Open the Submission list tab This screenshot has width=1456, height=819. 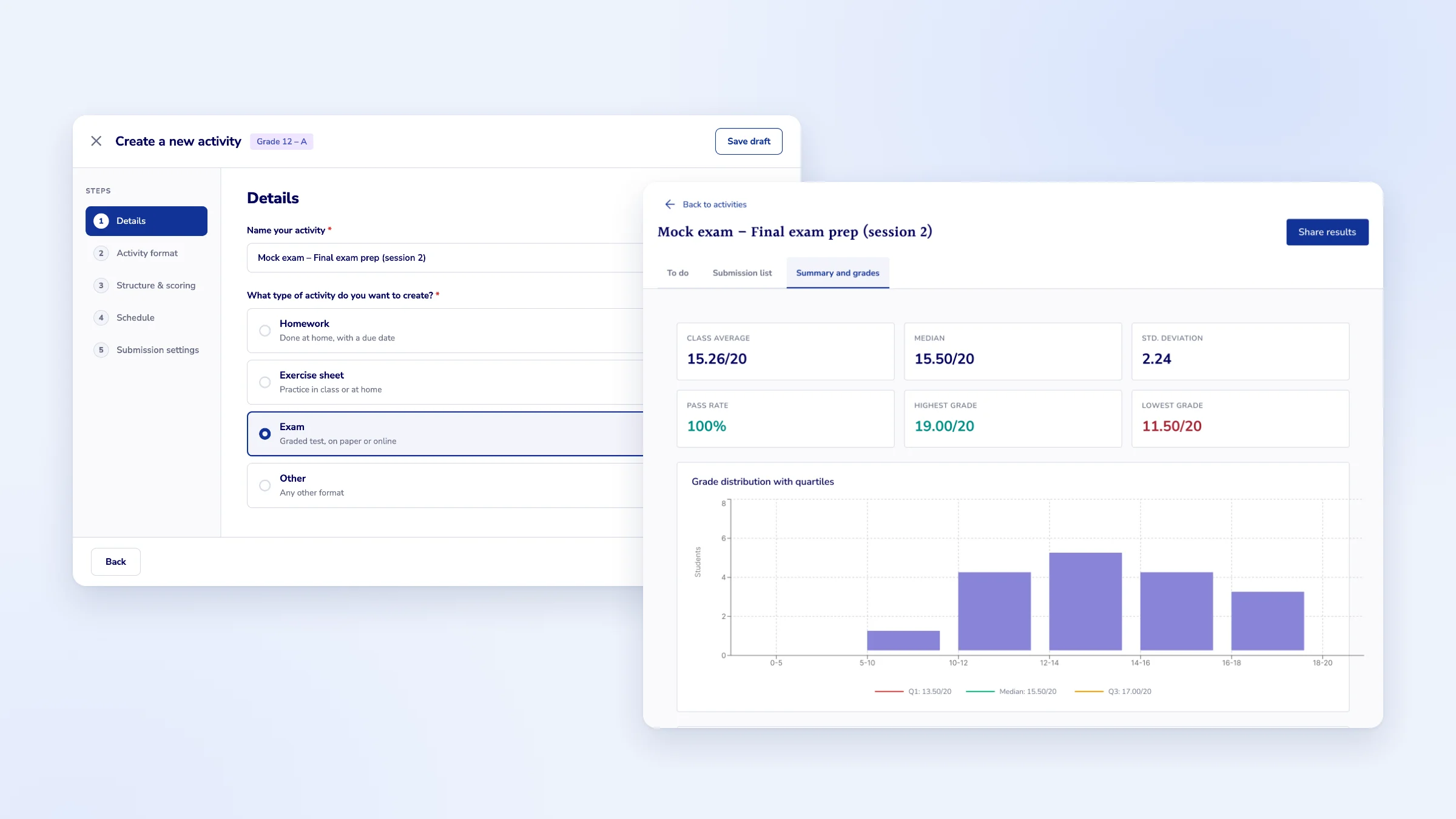742,273
